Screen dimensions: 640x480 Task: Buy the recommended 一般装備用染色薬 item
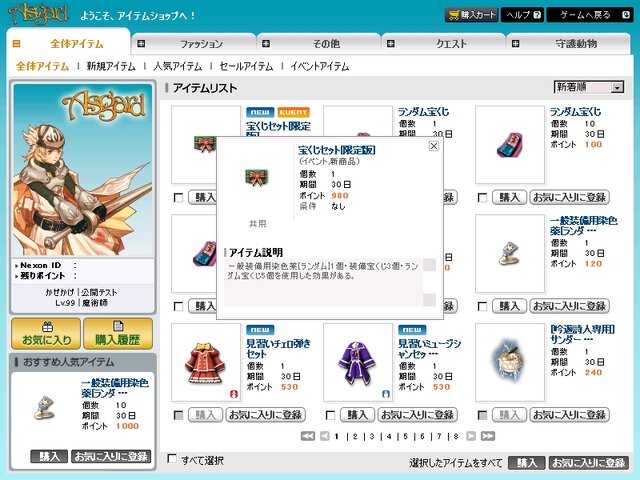click(x=49, y=456)
